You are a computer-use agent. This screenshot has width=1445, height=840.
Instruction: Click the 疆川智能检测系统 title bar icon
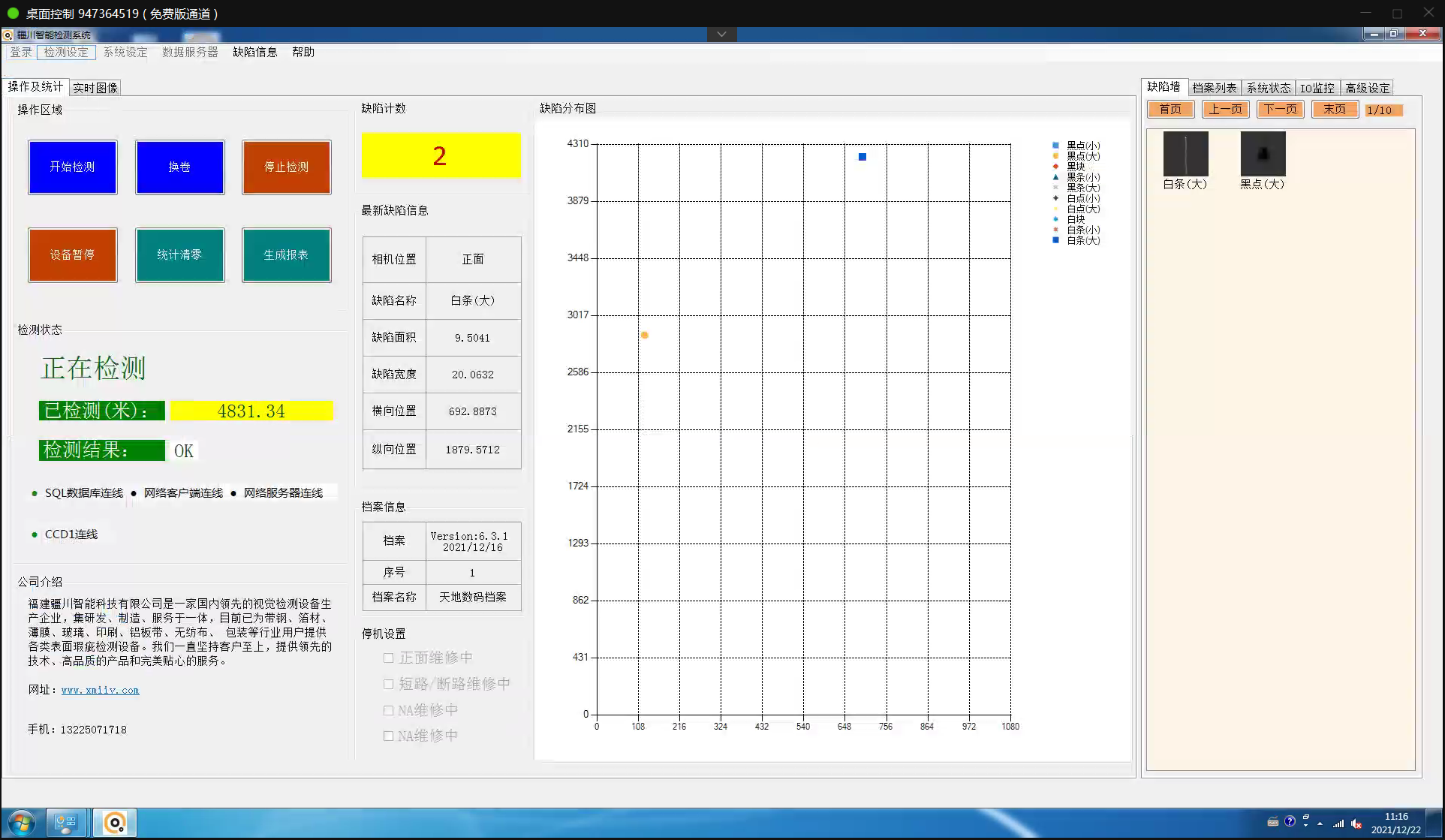coord(8,35)
